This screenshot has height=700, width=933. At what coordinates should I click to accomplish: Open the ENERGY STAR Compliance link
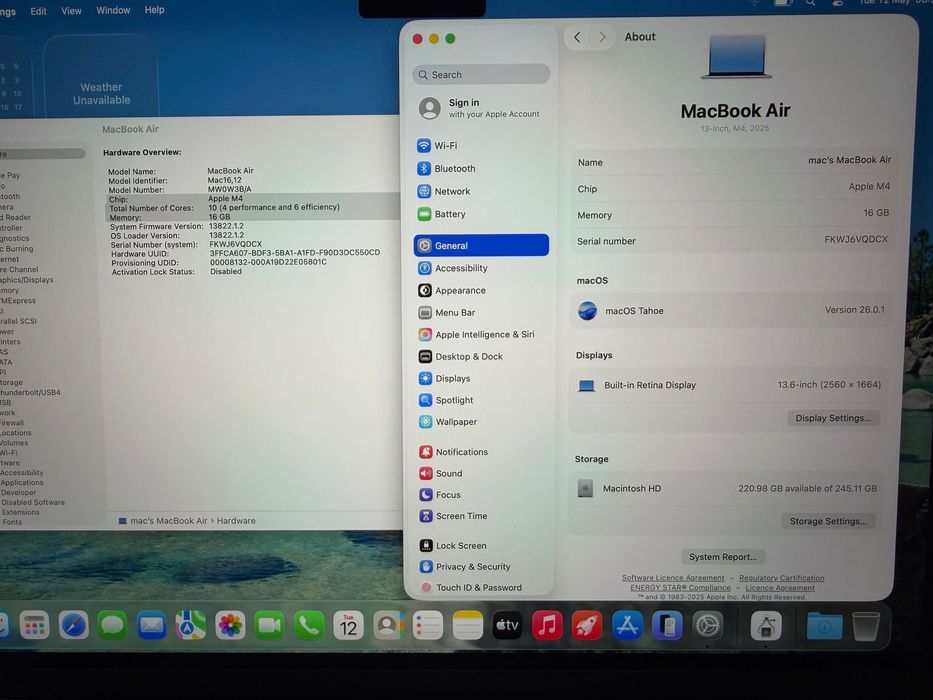pyautogui.click(x=680, y=588)
